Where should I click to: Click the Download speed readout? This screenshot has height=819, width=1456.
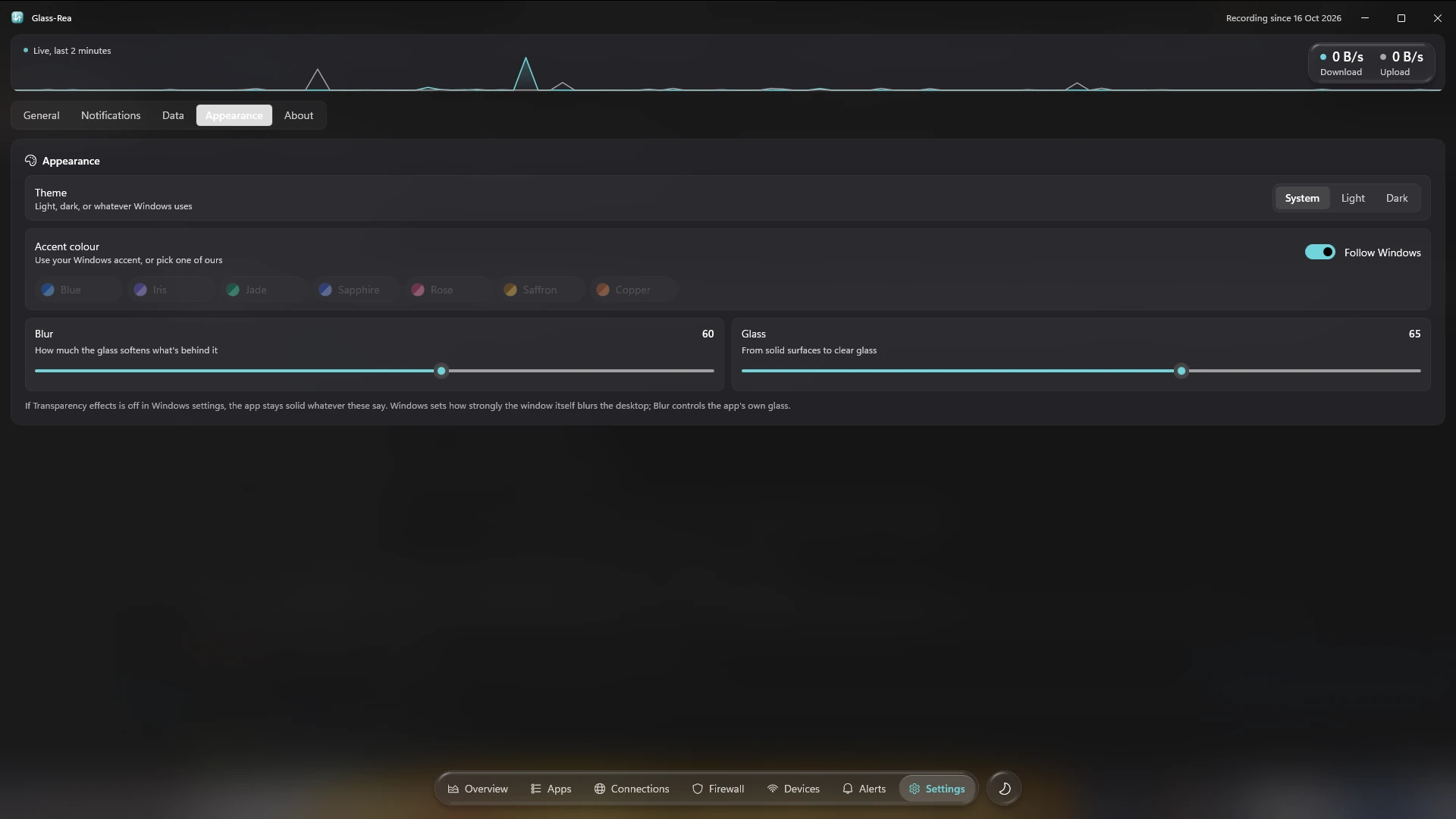(x=1341, y=63)
